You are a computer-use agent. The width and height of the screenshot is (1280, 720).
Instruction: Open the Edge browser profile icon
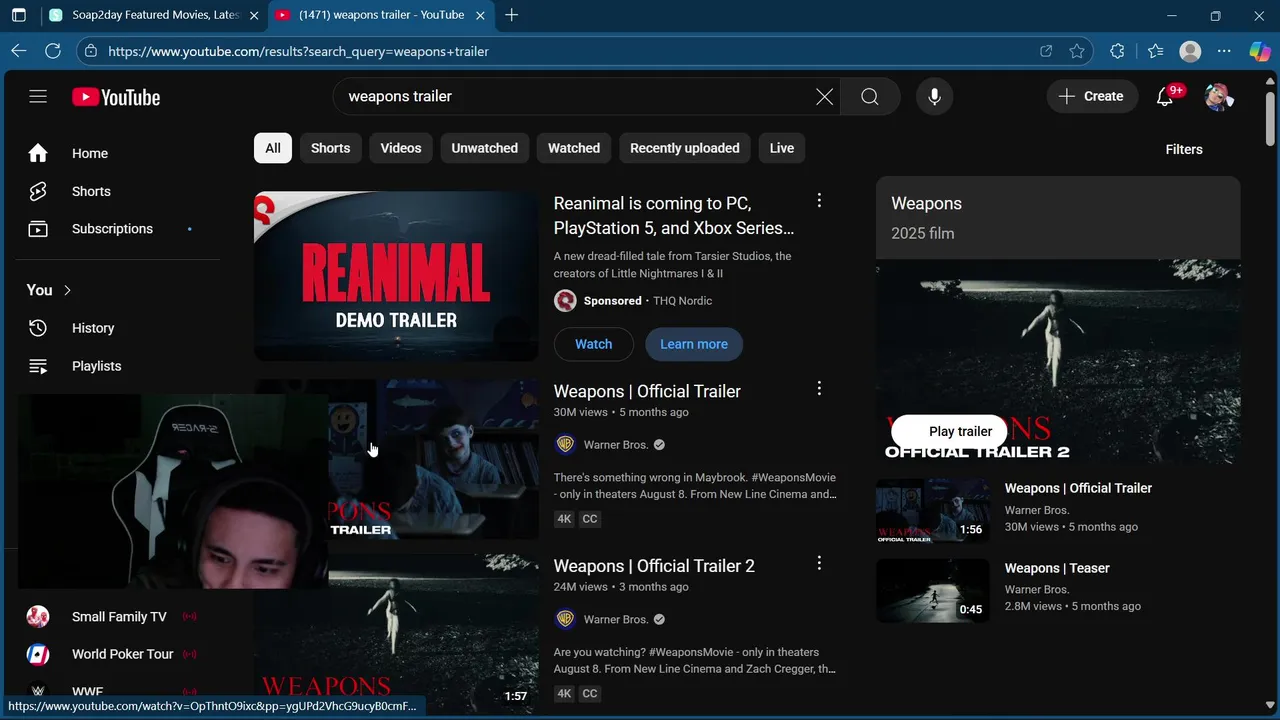(x=1190, y=51)
